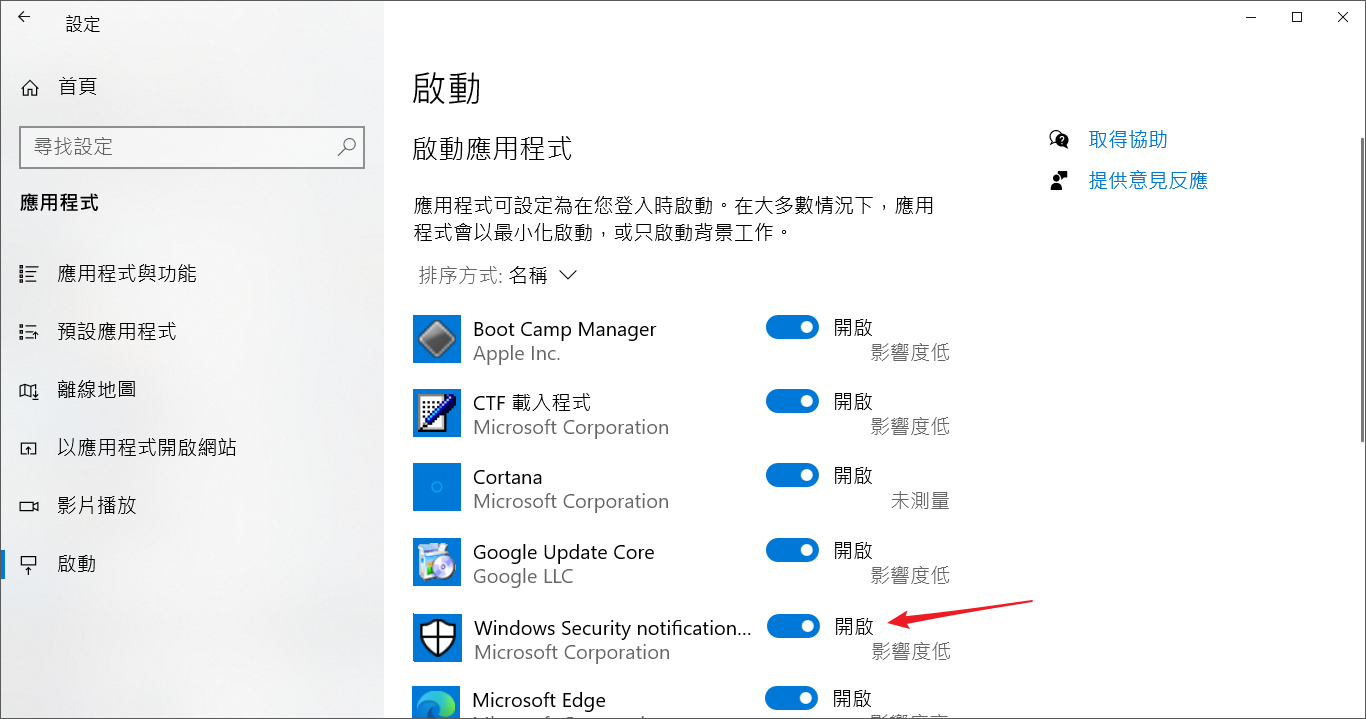Click the Microsoft Edge app icon

[437, 702]
